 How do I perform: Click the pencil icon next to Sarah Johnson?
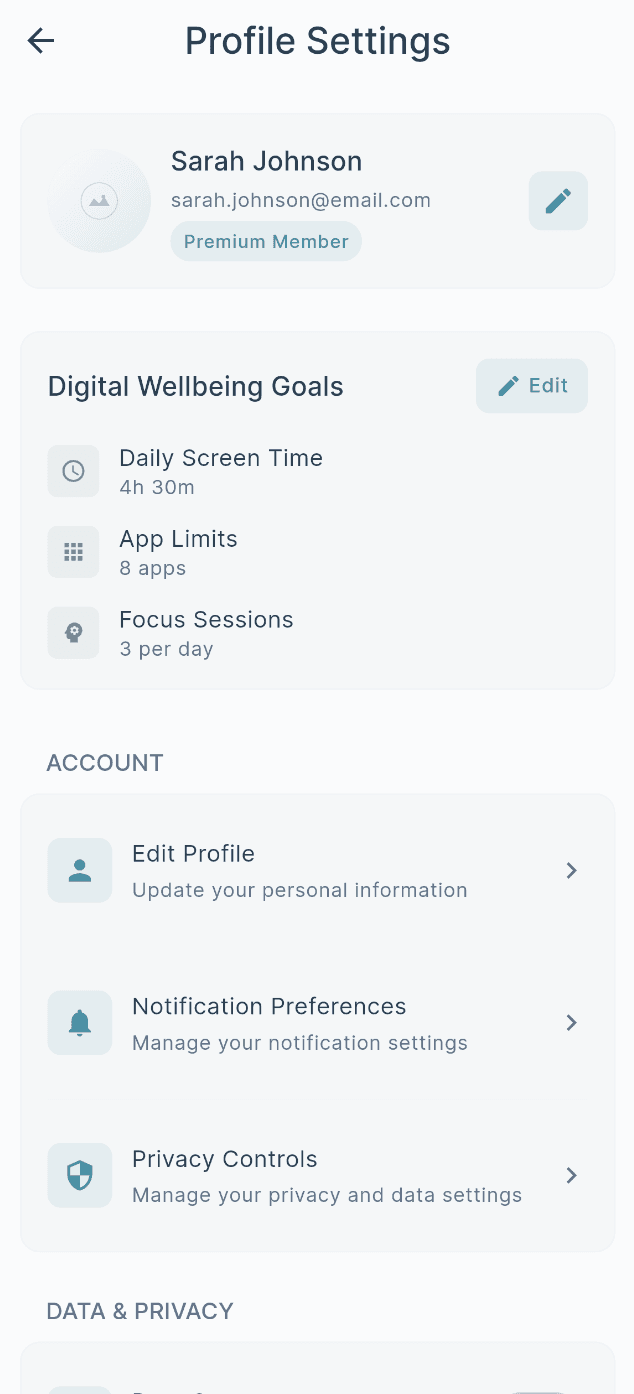click(557, 201)
